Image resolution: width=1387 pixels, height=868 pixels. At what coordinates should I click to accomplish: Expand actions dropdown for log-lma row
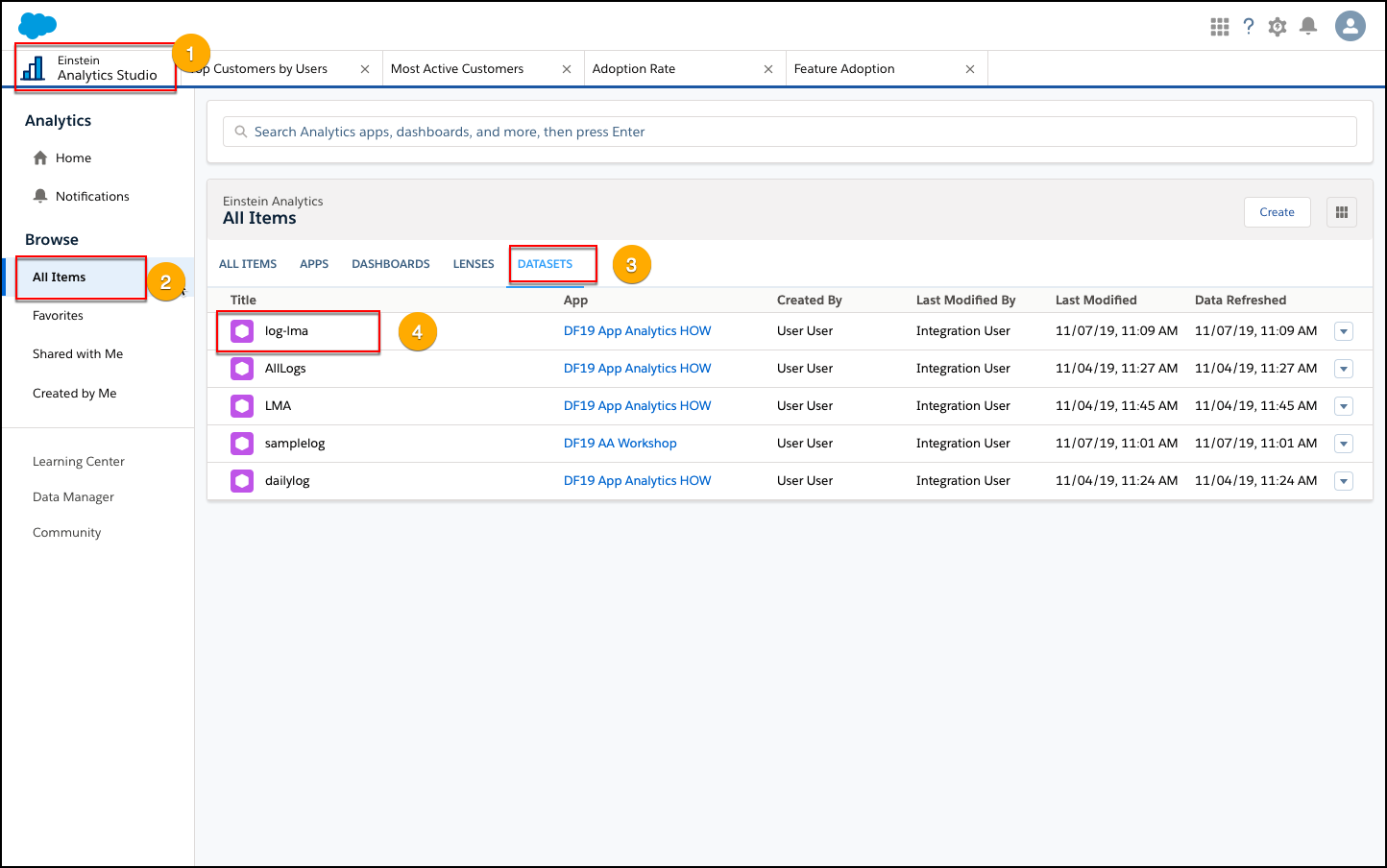(1344, 331)
